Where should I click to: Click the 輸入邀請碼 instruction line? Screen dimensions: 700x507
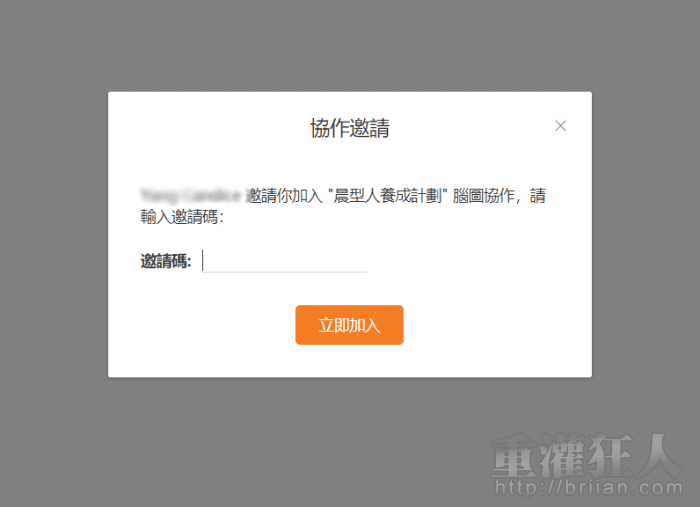182,217
